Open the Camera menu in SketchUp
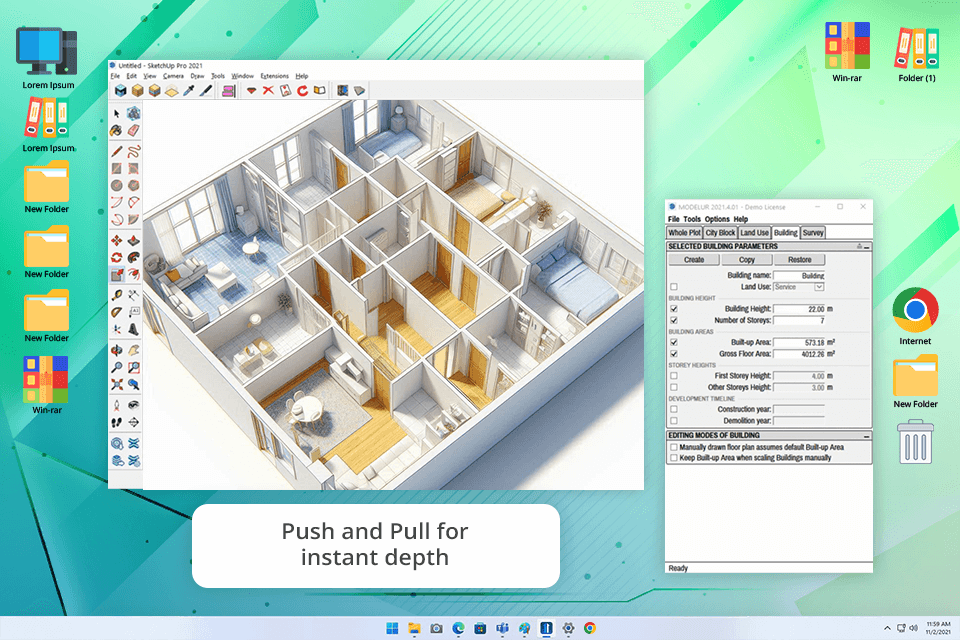This screenshot has width=960, height=640. (x=173, y=76)
